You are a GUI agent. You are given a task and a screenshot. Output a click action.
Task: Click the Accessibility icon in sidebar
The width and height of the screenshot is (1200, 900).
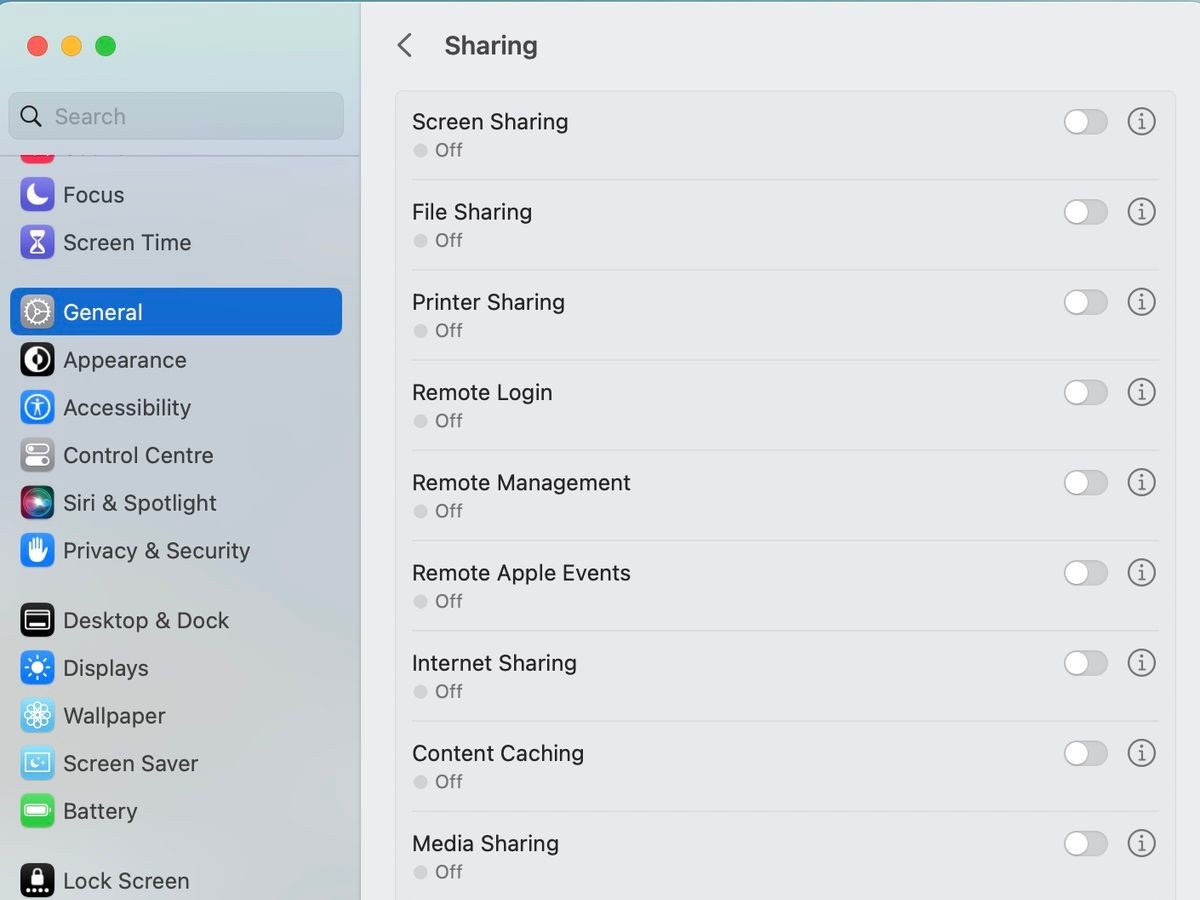pyautogui.click(x=37, y=407)
